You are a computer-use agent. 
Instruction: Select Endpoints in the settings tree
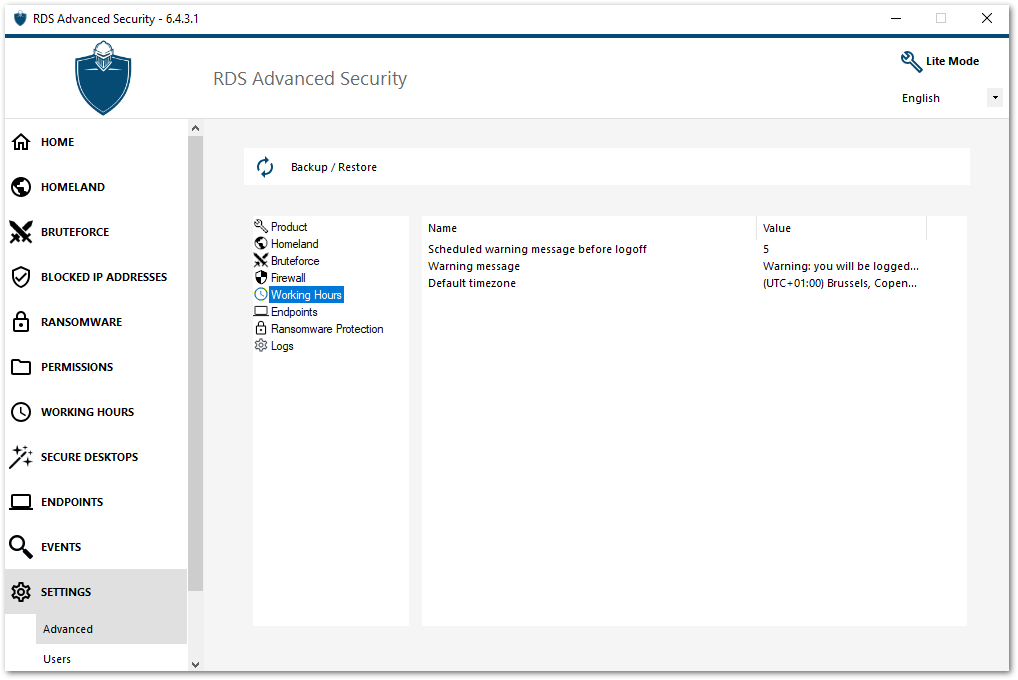[x=293, y=312]
